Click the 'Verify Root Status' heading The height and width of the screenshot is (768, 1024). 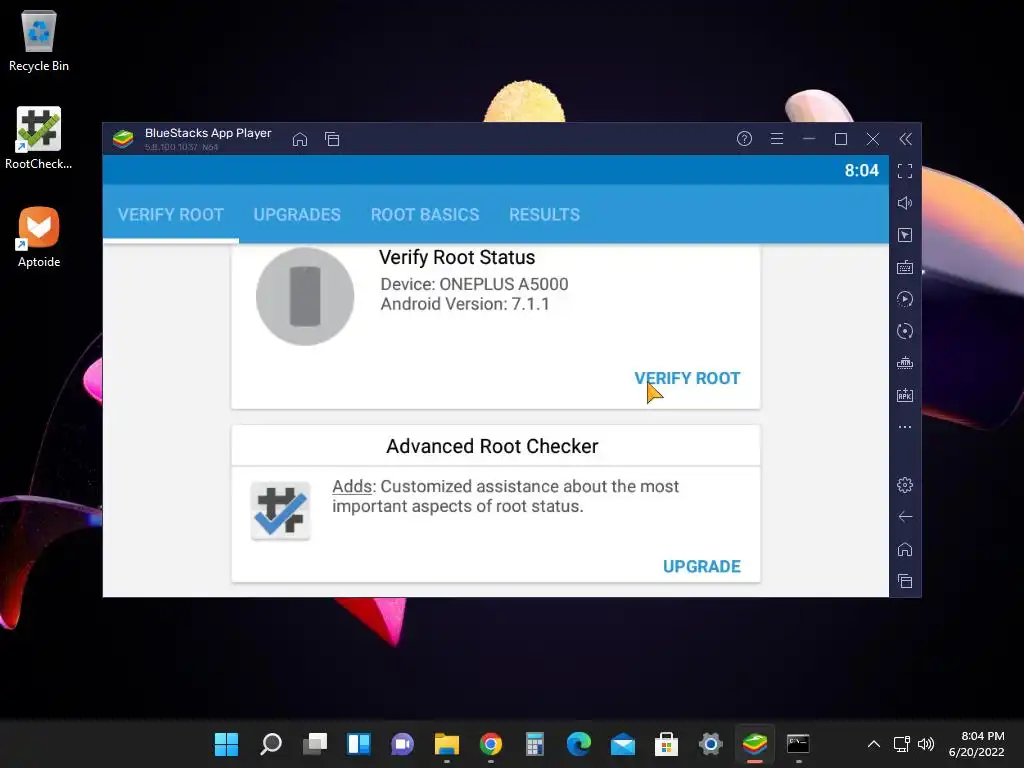(457, 257)
